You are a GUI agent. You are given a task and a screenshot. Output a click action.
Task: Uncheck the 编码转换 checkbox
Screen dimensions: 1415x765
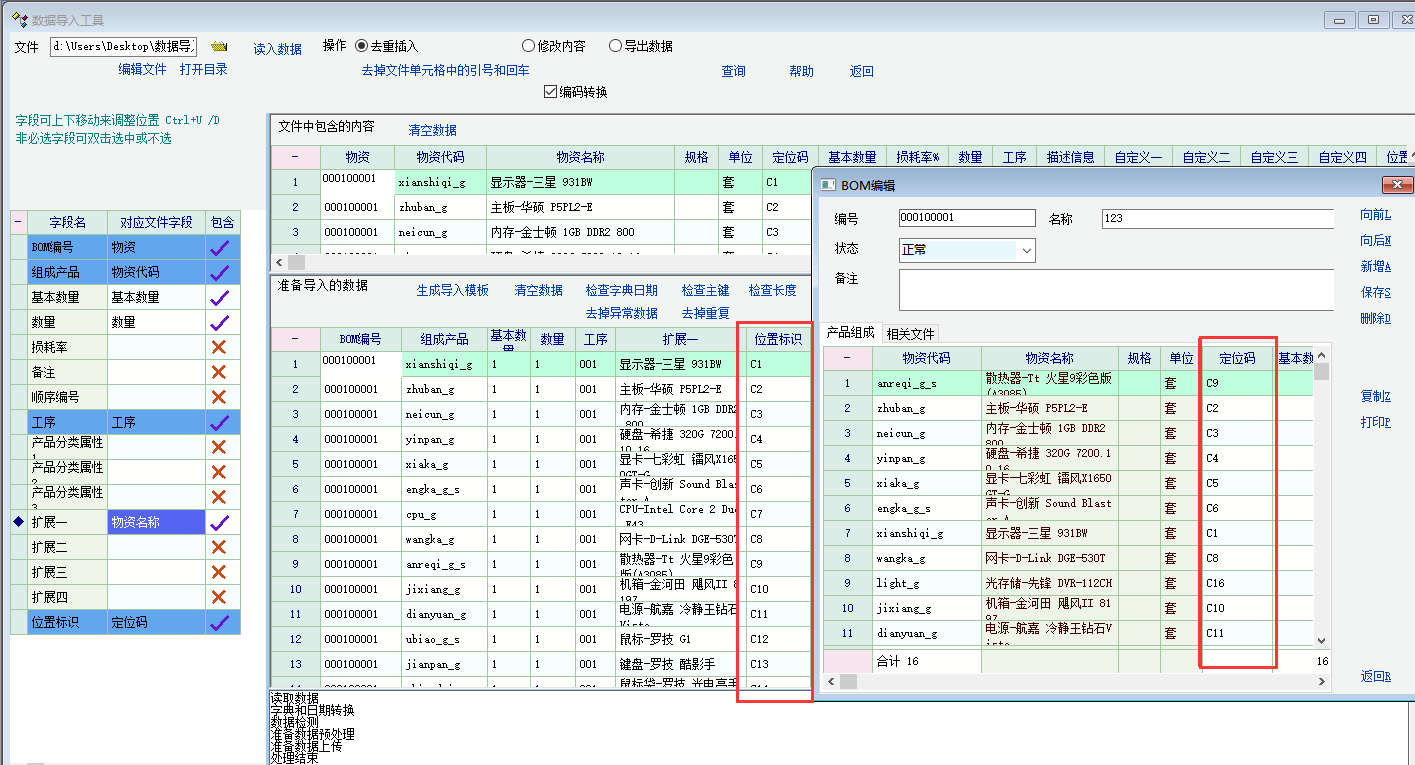[550, 92]
